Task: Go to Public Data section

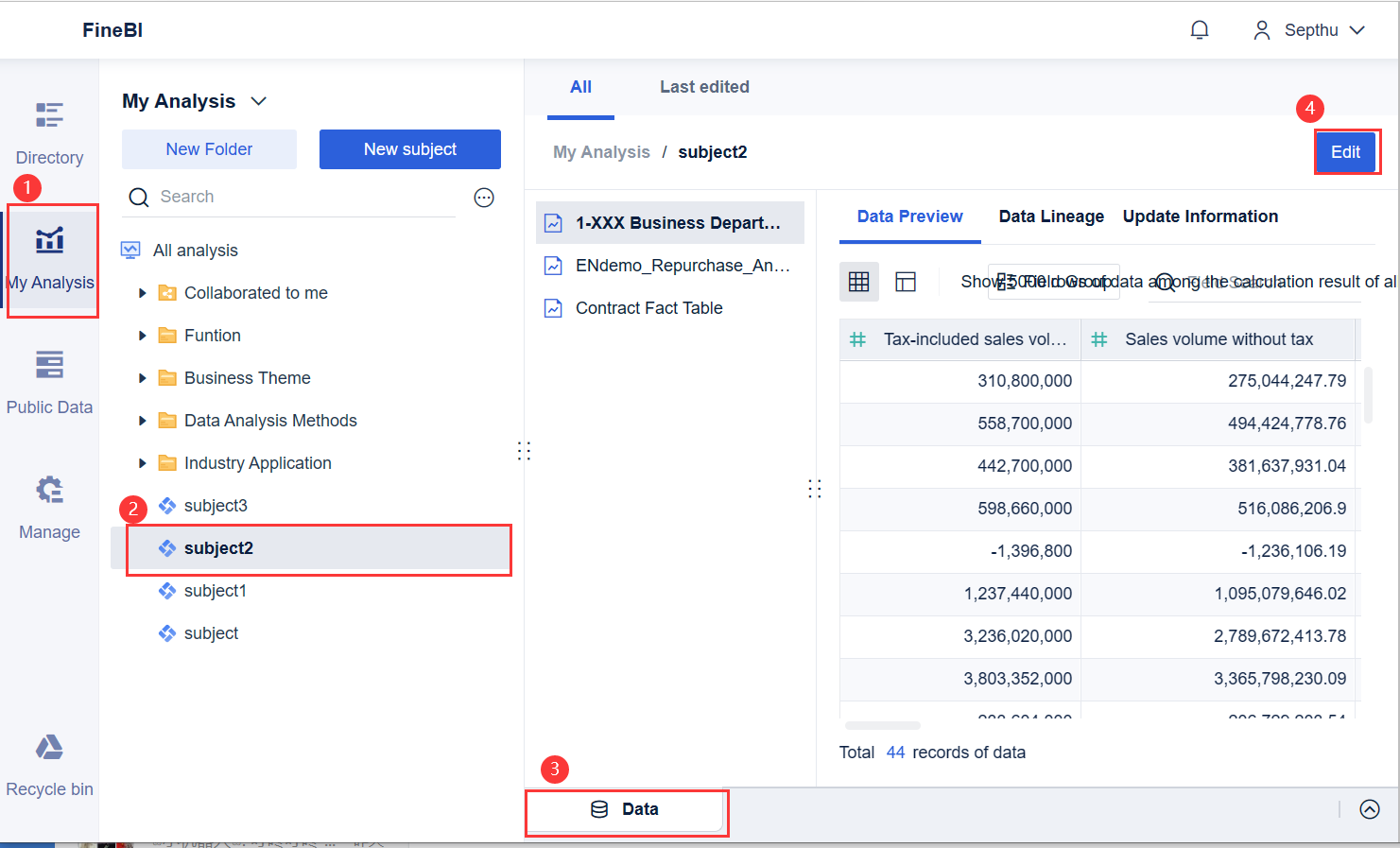Action: click(49, 382)
